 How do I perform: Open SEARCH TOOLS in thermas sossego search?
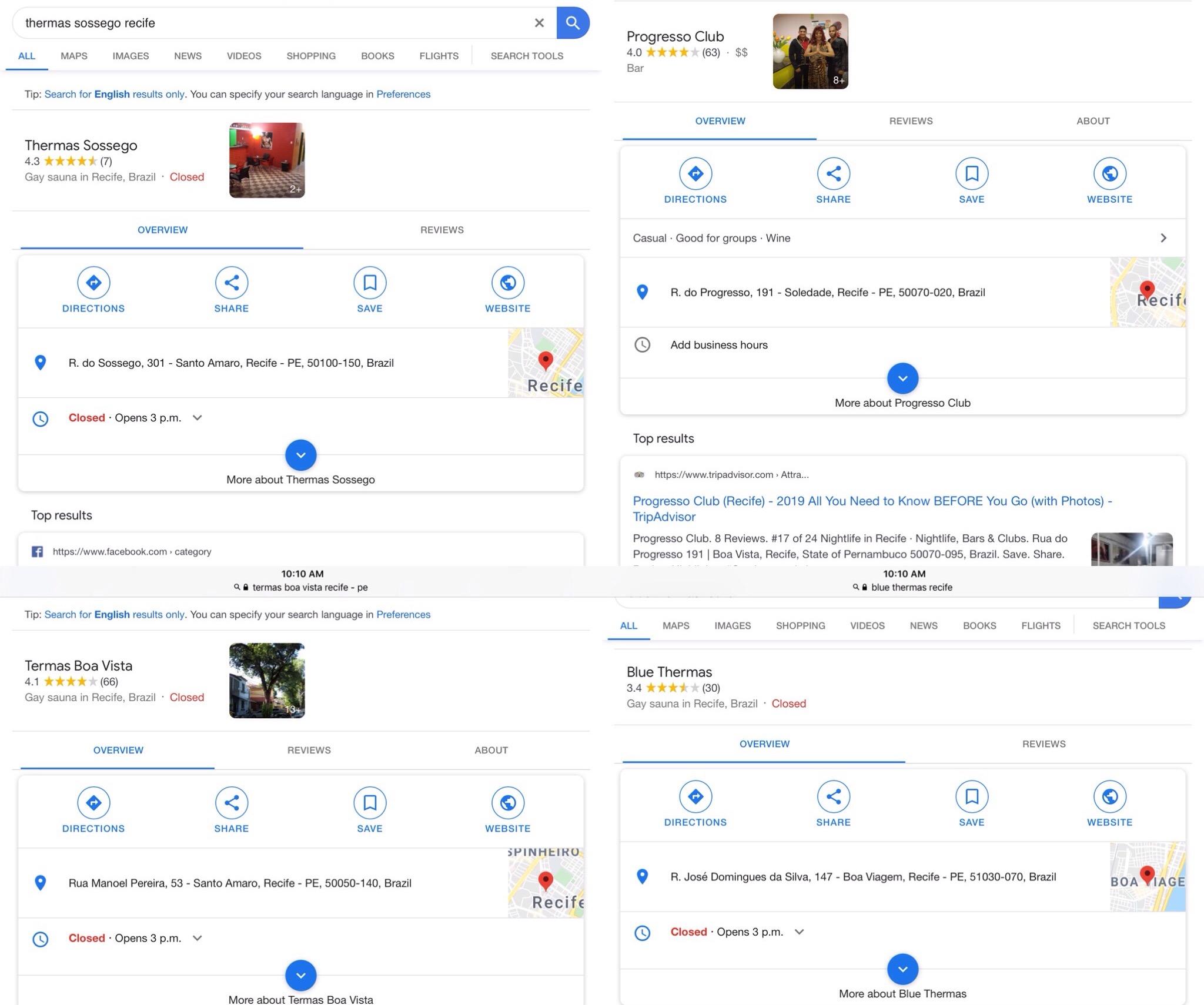click(527, 56)
